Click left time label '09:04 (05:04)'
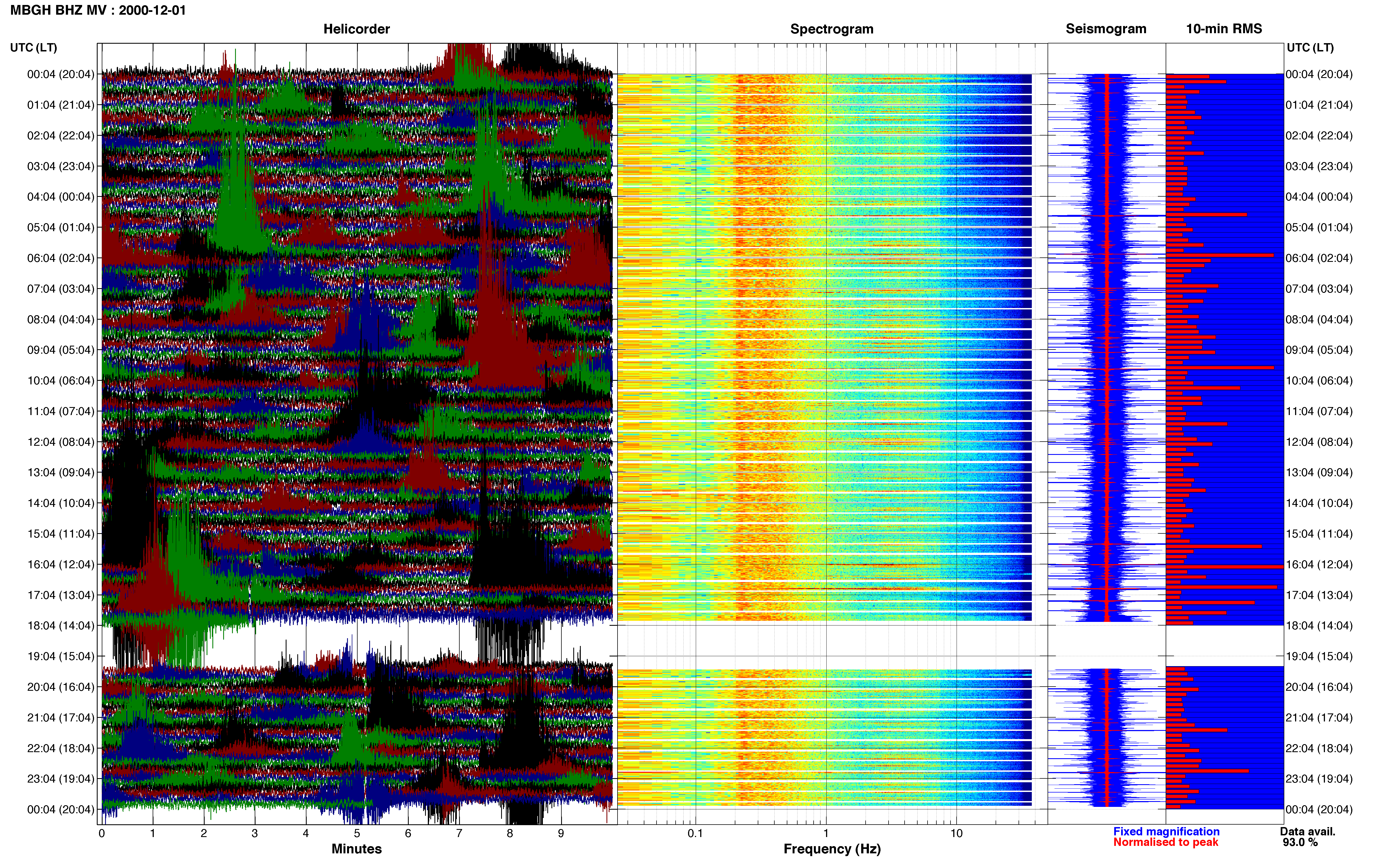The image size is (1388, 868). point(60,350)
